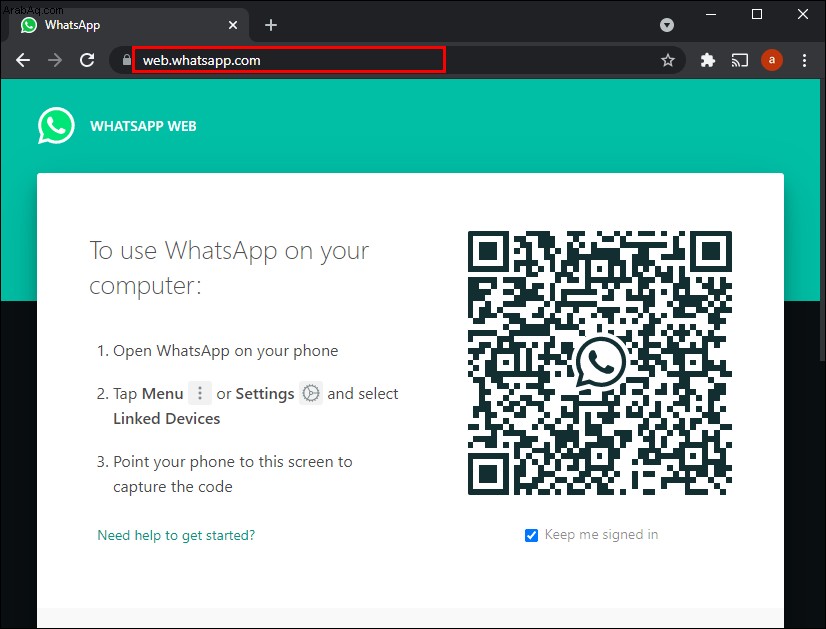This screenshot has width=826, height=629.
Task: Open Chrome's three-dot menu
Action: pyautogui.click(x=804, y=60)
